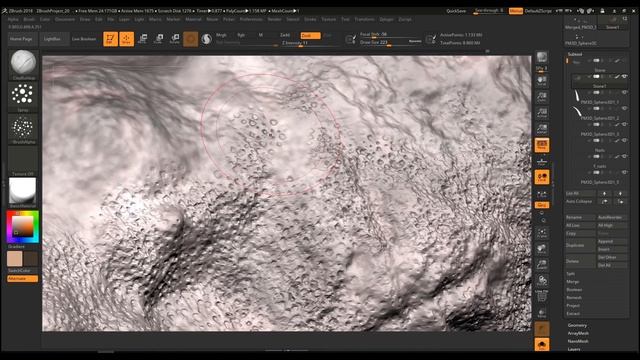
Task: Enable Rgb paint mode
Action: (241, 35)
